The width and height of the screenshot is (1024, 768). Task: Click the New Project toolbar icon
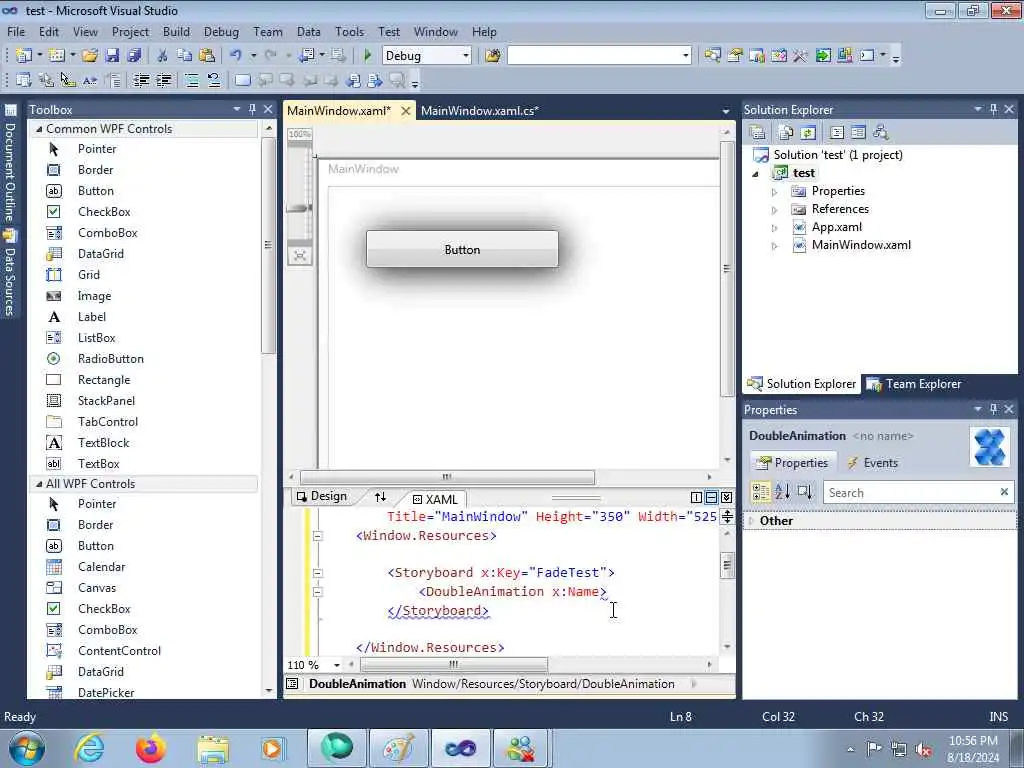[x=24, y=56]
